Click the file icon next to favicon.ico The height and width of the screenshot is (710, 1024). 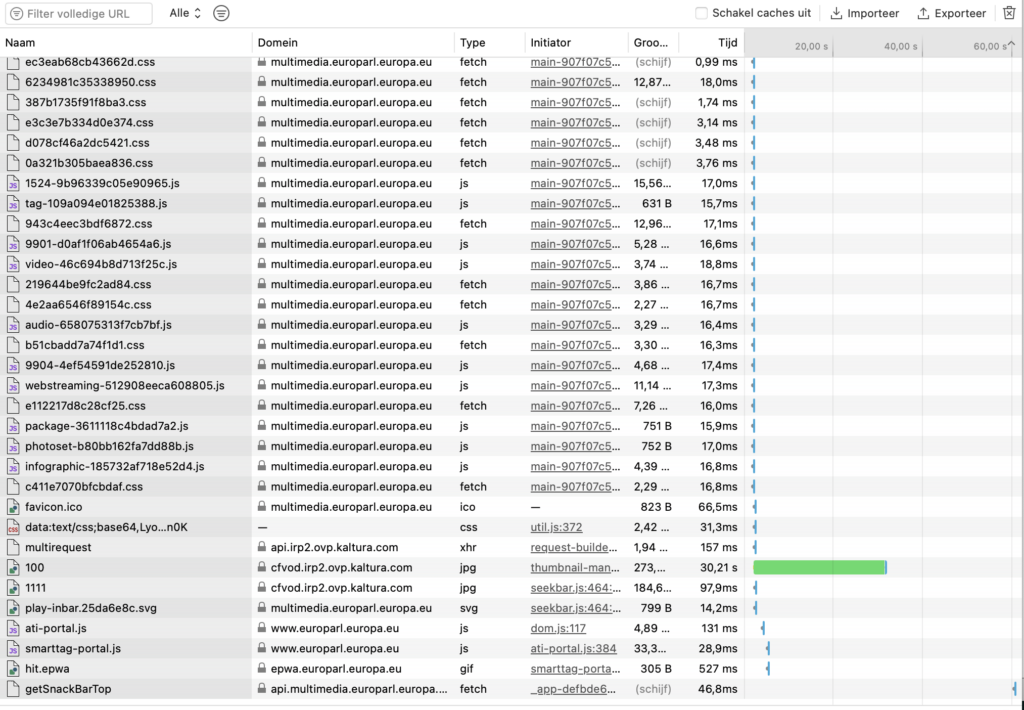pyautogui.click(x=11, y=506)
